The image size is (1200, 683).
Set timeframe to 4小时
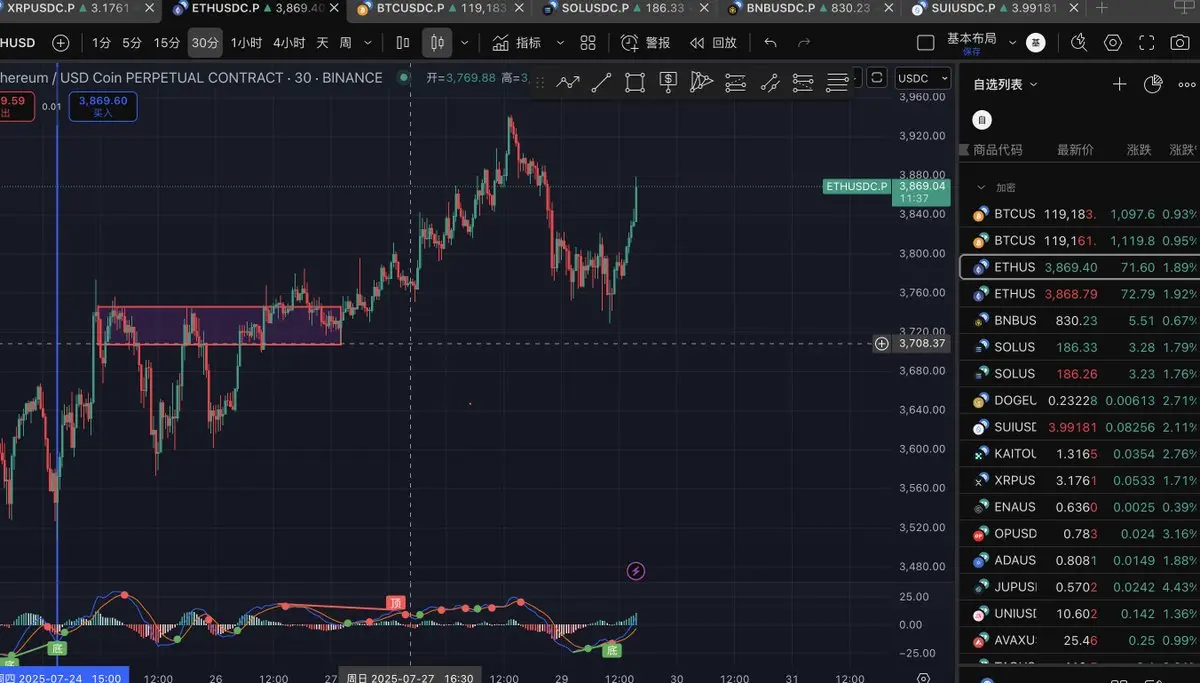coord(289,43)
